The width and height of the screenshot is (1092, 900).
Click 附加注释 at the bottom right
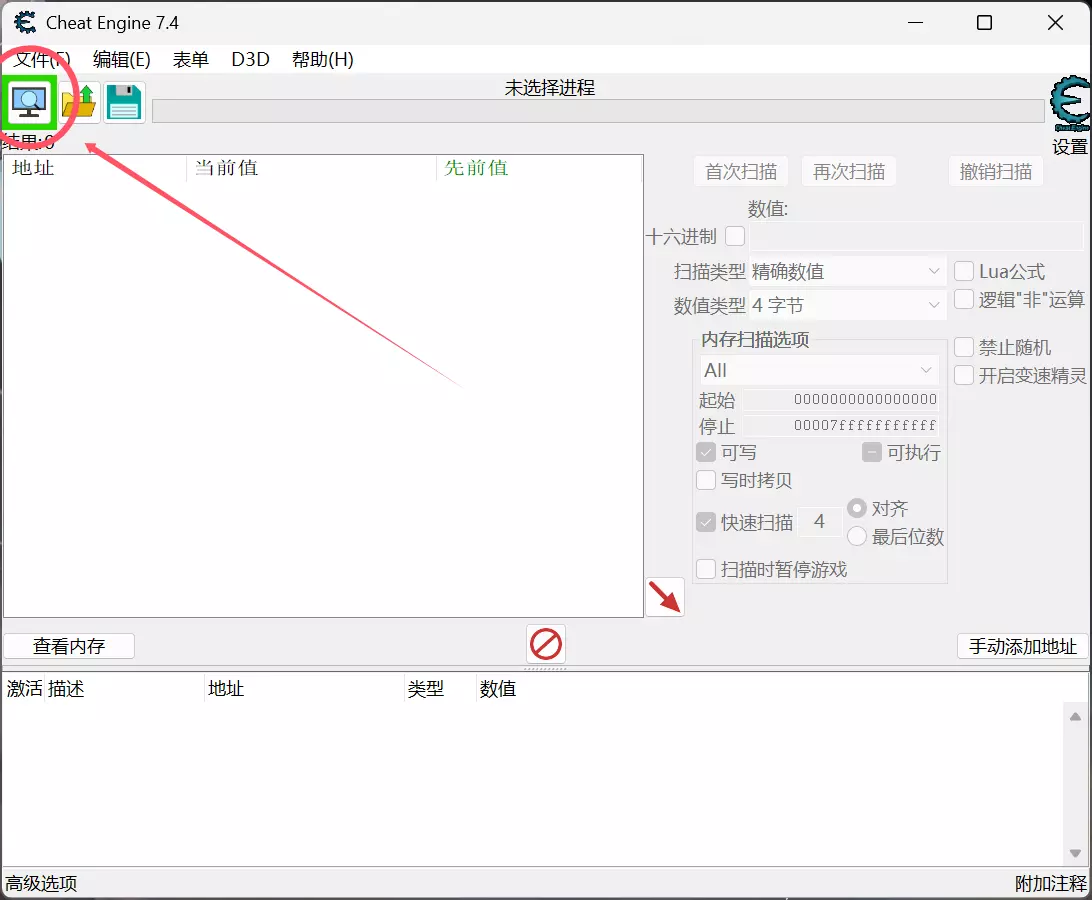tap(1050, 883)
